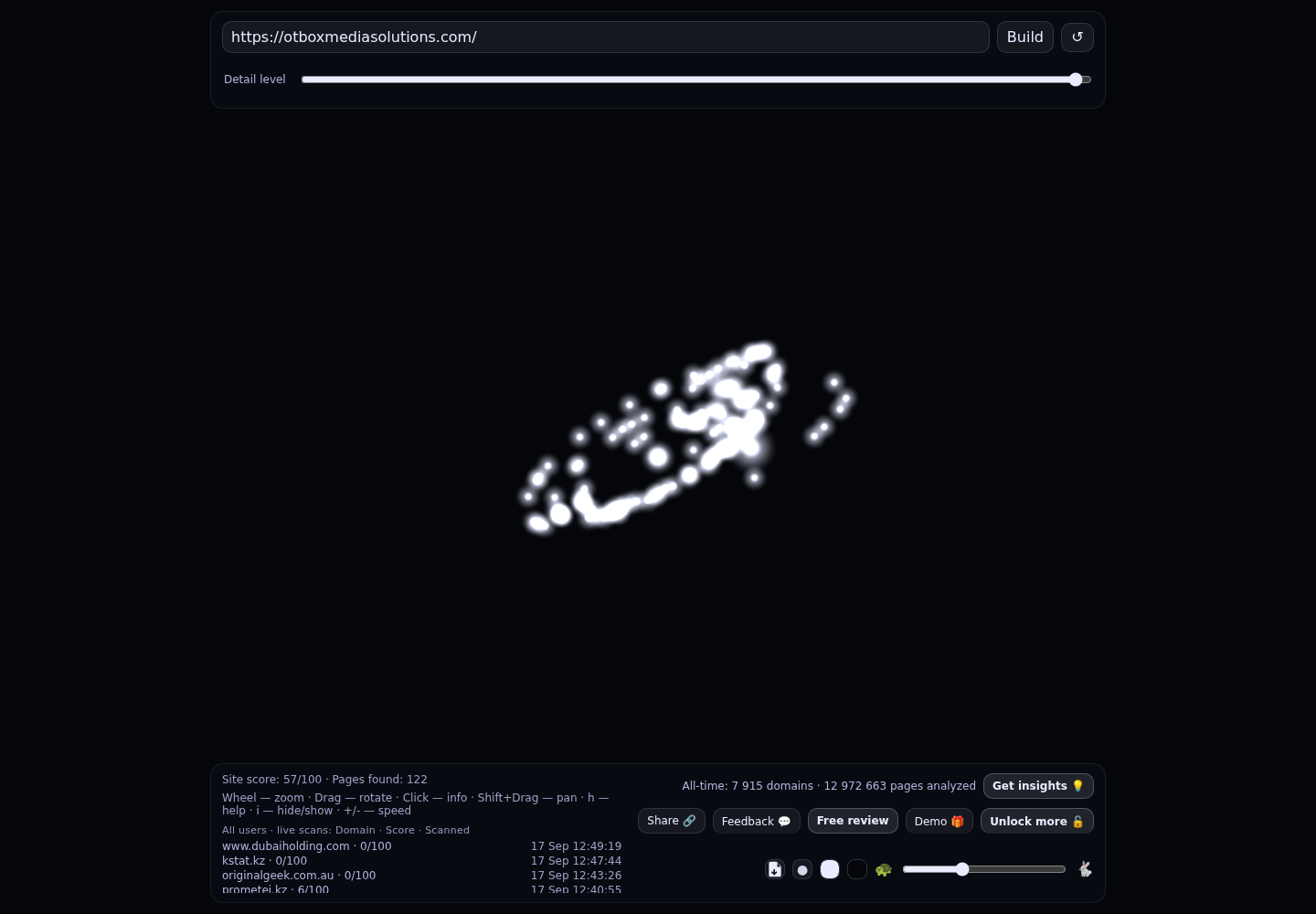Click the turtle slow speed icon
This screenshot has width=1316, height=914.
tap(884, 869)
